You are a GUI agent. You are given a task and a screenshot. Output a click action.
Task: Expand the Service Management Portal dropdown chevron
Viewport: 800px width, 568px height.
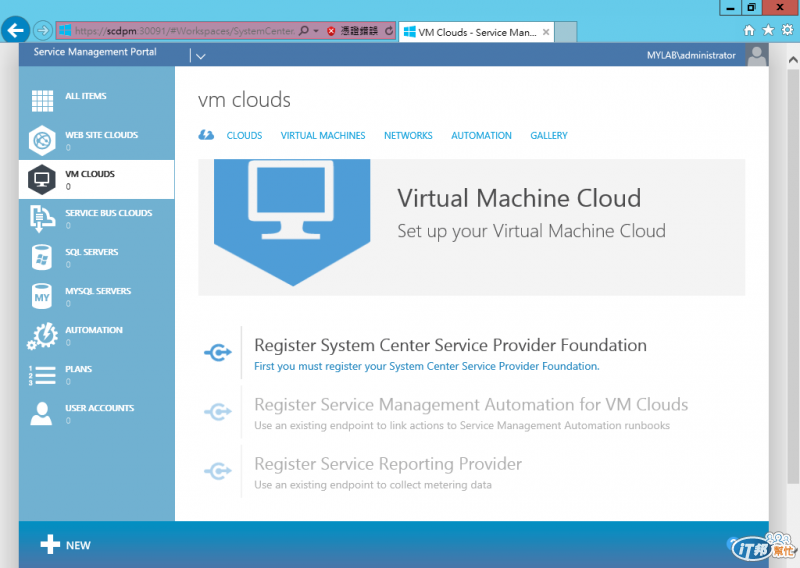(x=201, y=56)
